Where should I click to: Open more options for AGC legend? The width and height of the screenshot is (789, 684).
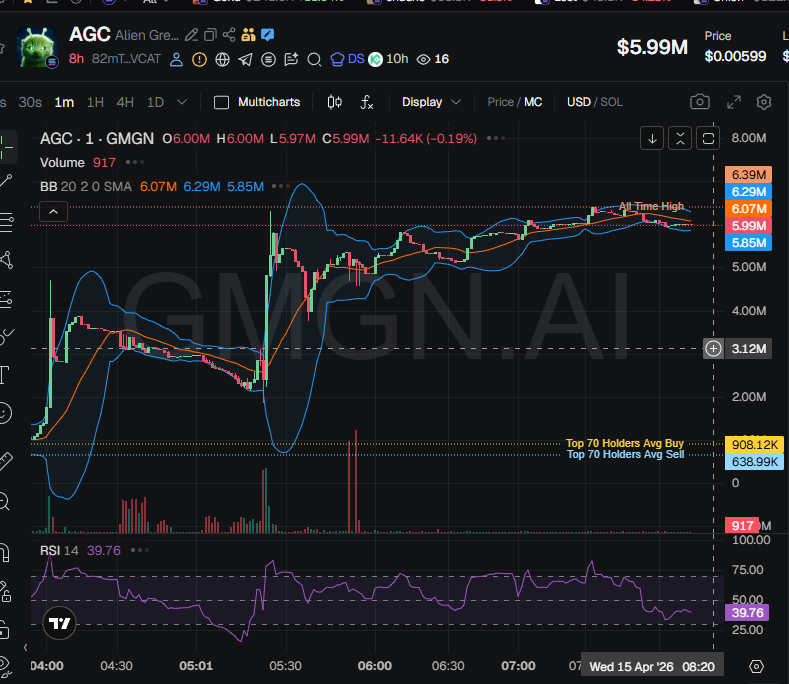(x=496, y=138)
